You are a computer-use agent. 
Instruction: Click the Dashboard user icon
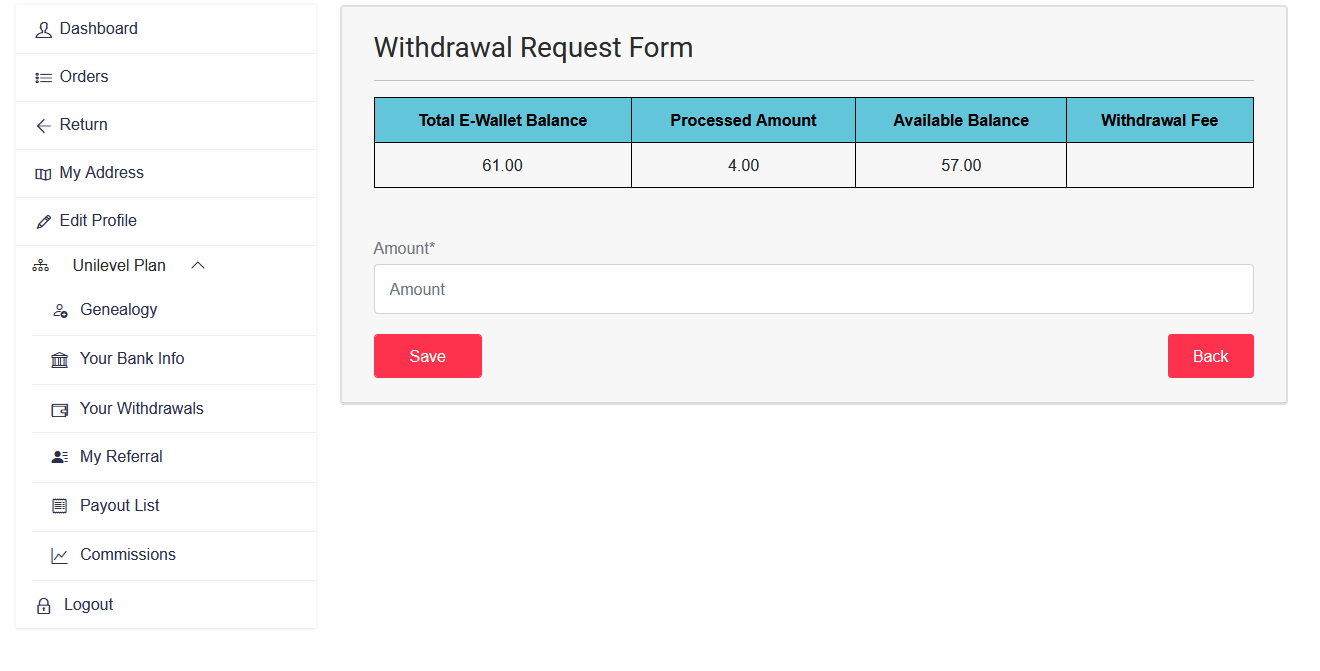pyautogui.click(x=43, y=30)
